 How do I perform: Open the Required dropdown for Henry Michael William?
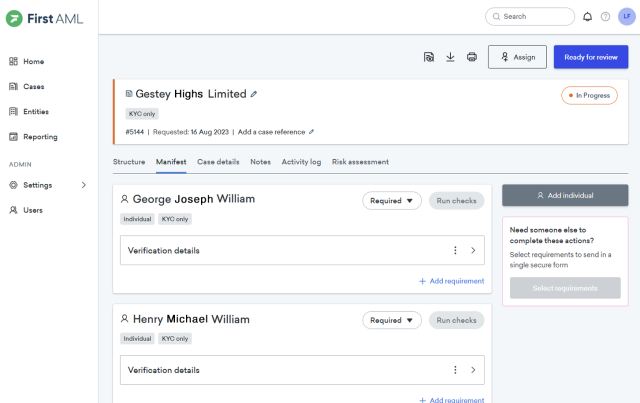(x=391, y=320)
